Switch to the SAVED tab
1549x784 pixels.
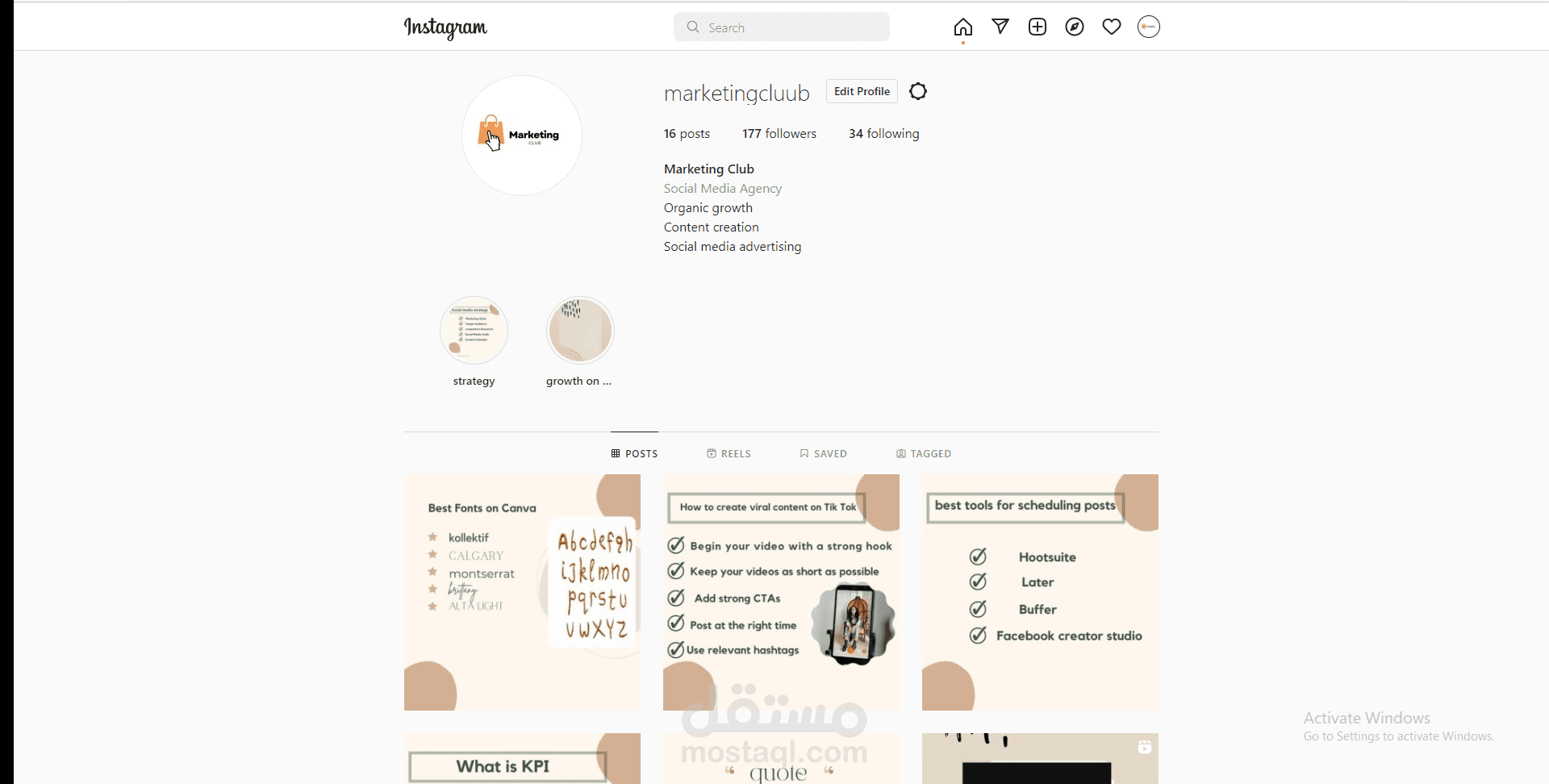coord(823,453)
